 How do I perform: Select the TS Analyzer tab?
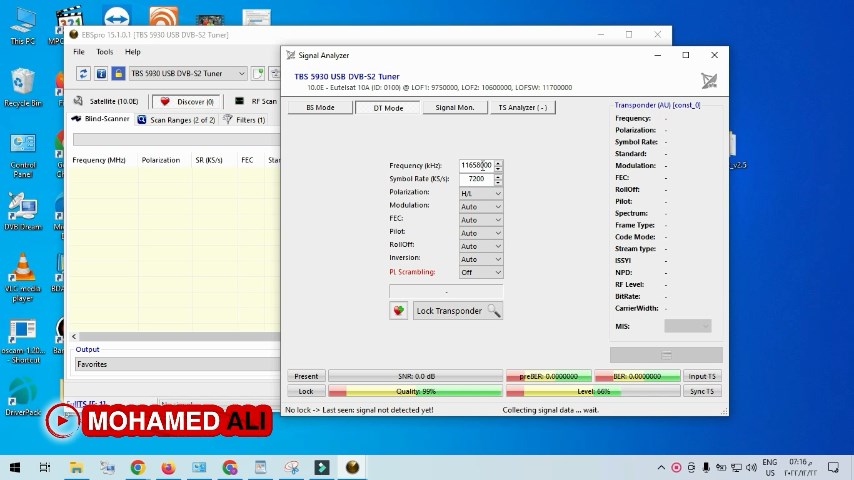pyautogui.click(x=523, y=107)
